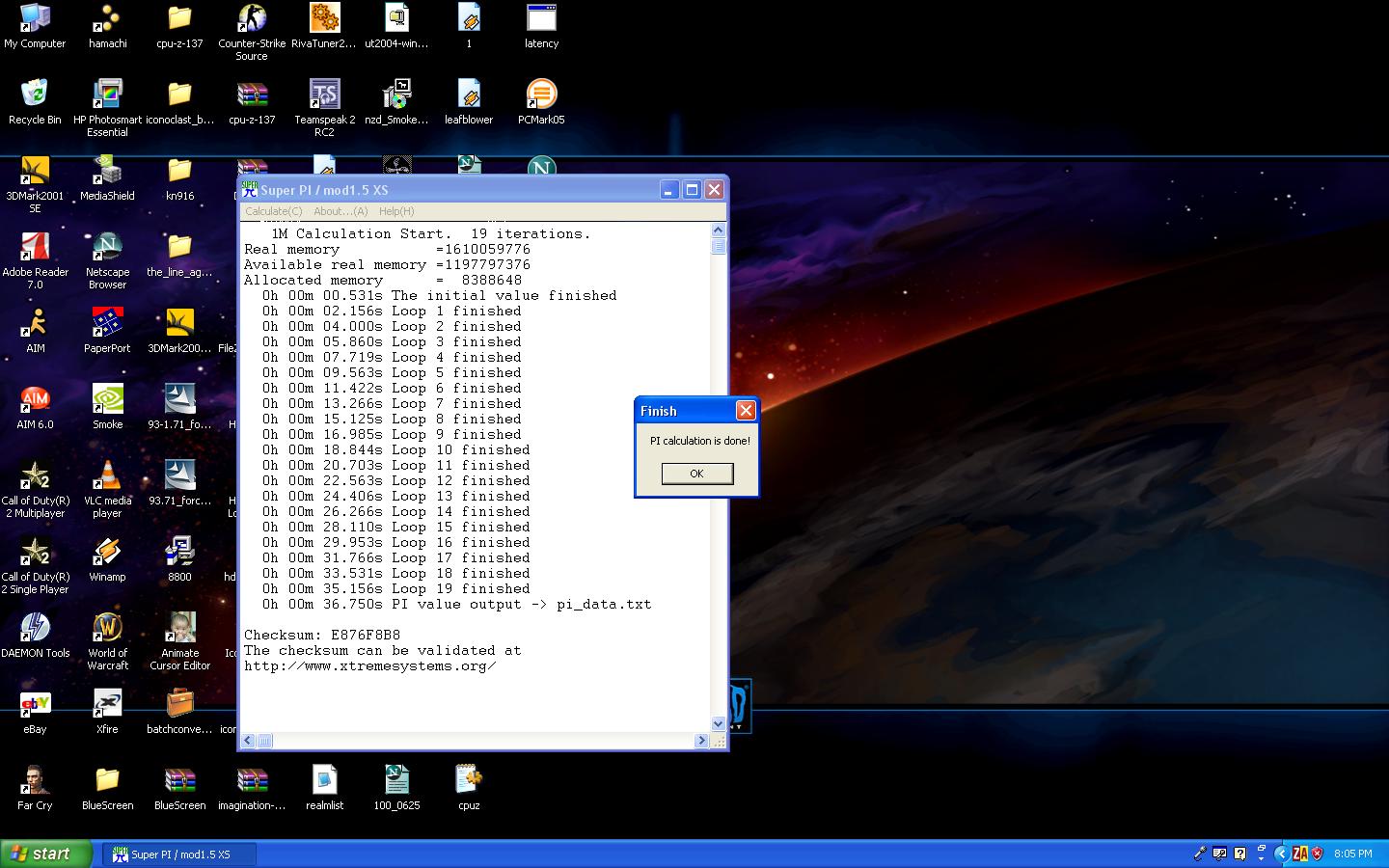
Task: Minimize the Super PI window
Action: [669, 190]
